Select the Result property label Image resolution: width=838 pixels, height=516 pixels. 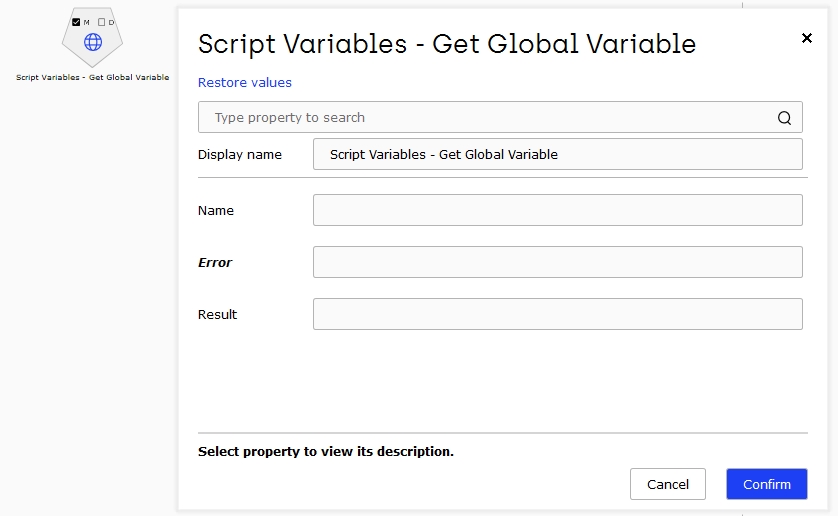(217, 314)
